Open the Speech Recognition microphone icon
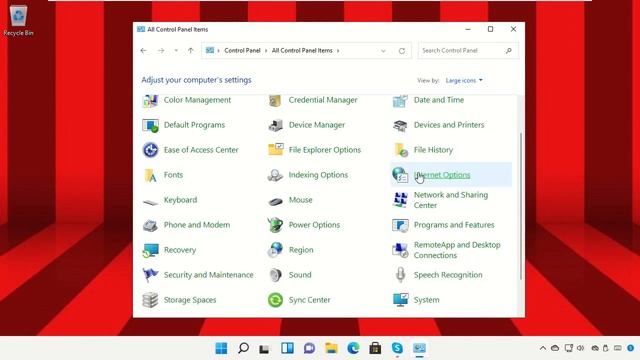Viewport: 640px width, 360px height. (400, 275)
